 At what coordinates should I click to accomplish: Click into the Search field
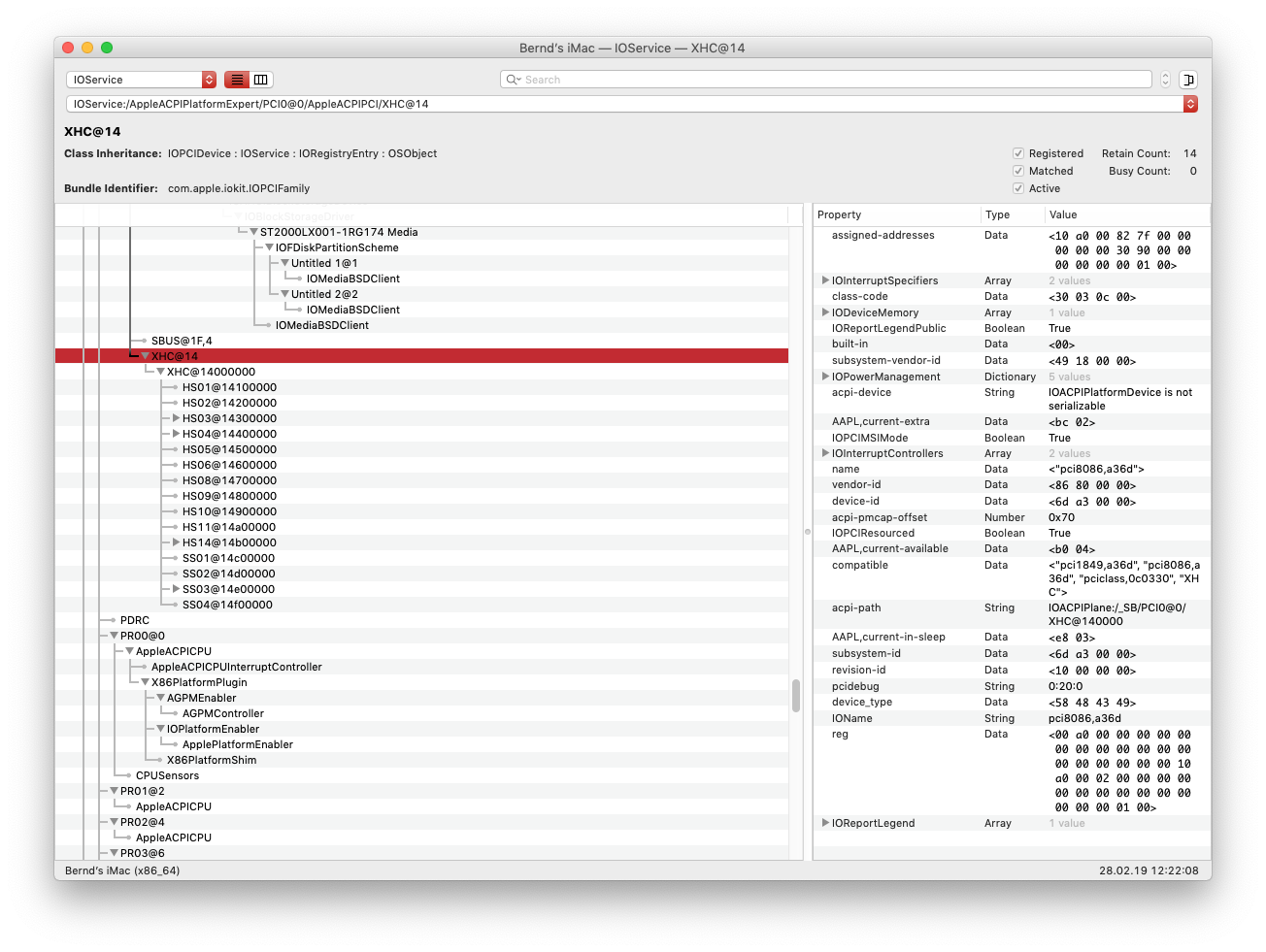point(826,80)
